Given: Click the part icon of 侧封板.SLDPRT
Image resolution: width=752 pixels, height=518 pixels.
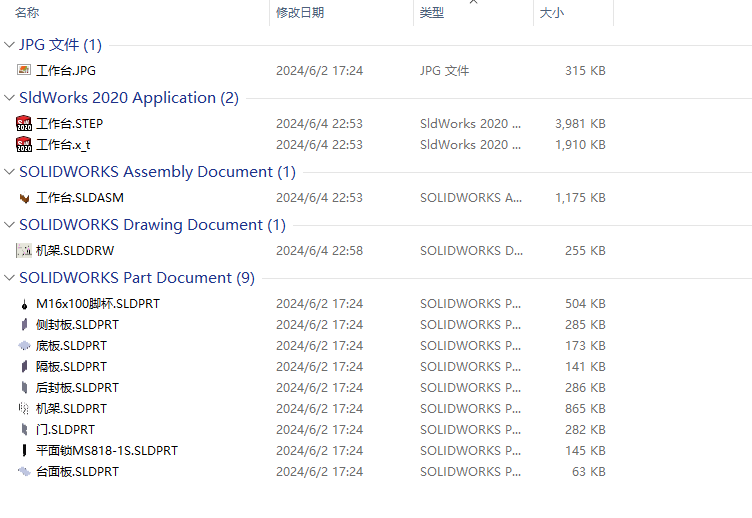Looking at the screenshot, I should (24, 325).
